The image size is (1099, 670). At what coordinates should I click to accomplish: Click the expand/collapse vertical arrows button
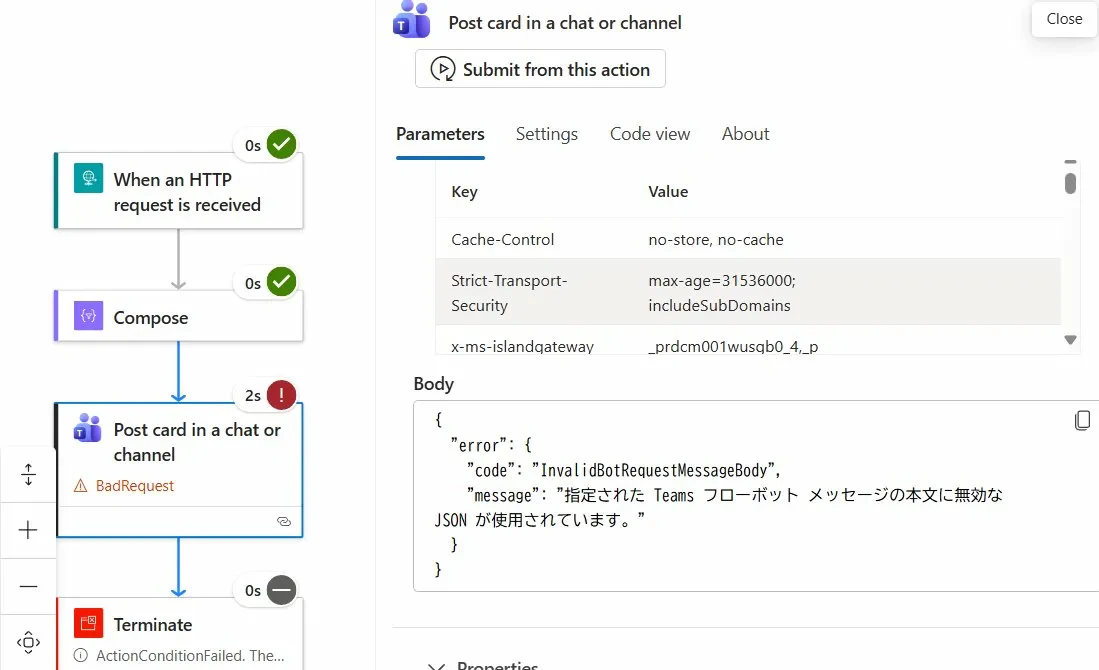click(28, 474)
